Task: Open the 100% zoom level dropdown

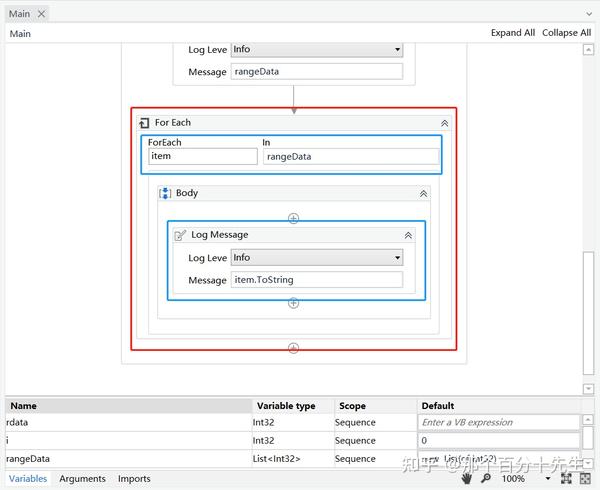Action: [548, 479]
